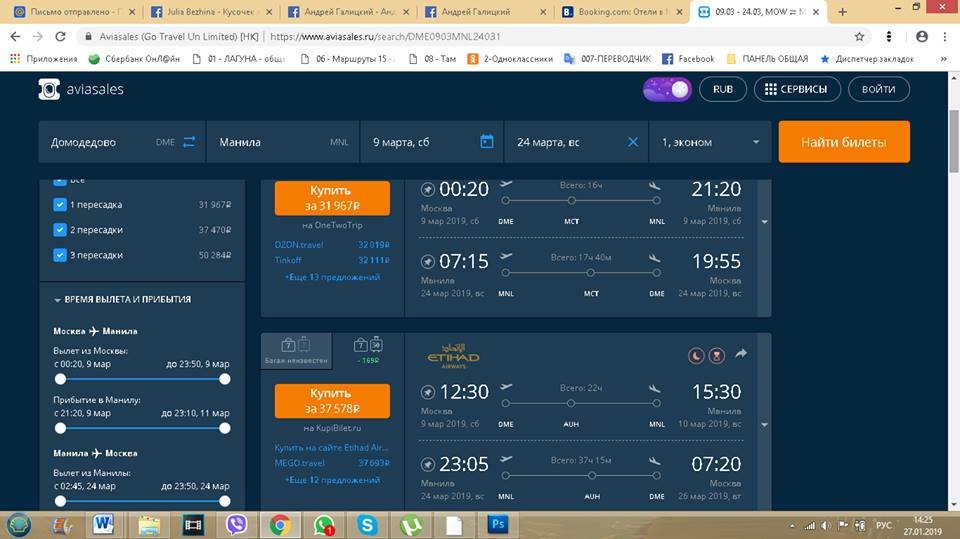This screenshot has height=539, width=960.
Task: Switch to the Booking.com browser tab
Action: tap(621, 12)
